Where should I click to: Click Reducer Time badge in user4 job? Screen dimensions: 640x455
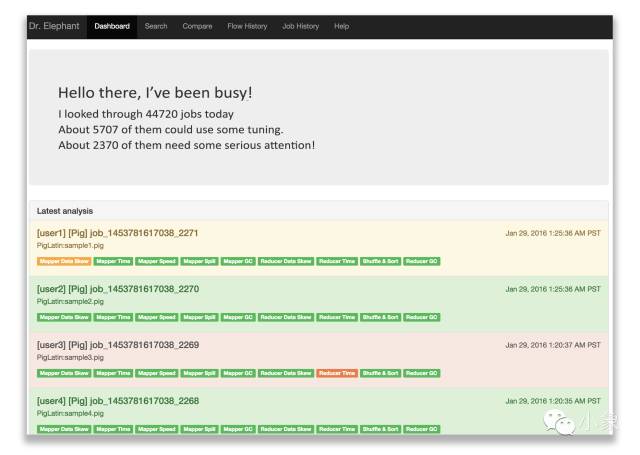point(337,429)
